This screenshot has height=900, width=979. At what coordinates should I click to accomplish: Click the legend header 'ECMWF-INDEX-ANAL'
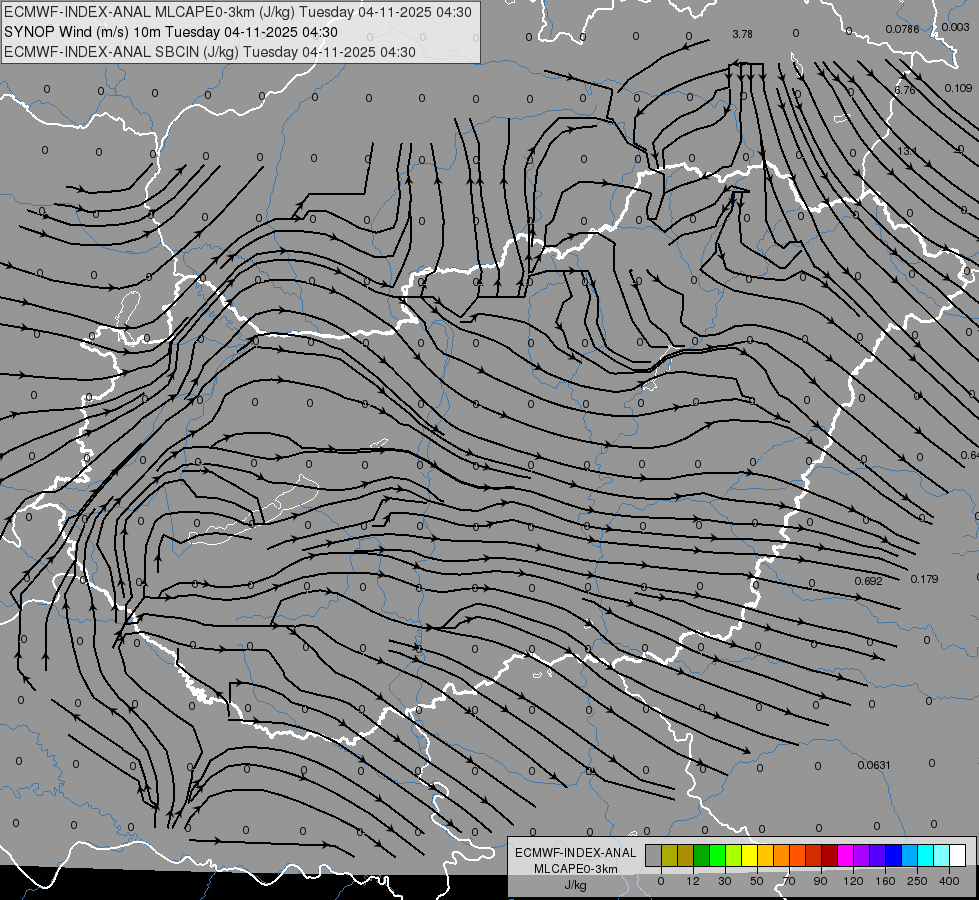click(576, 853)
